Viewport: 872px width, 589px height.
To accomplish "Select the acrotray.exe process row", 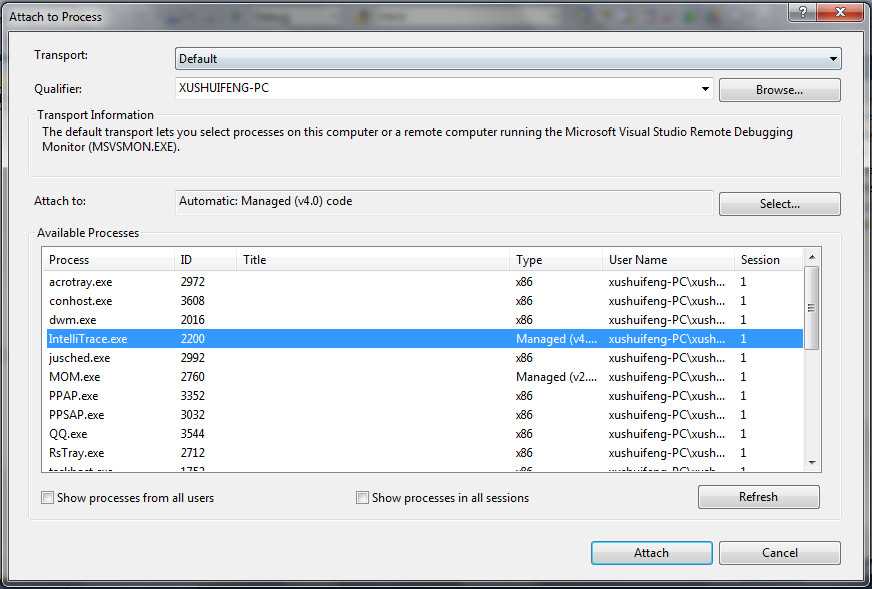I will point(423,282).
